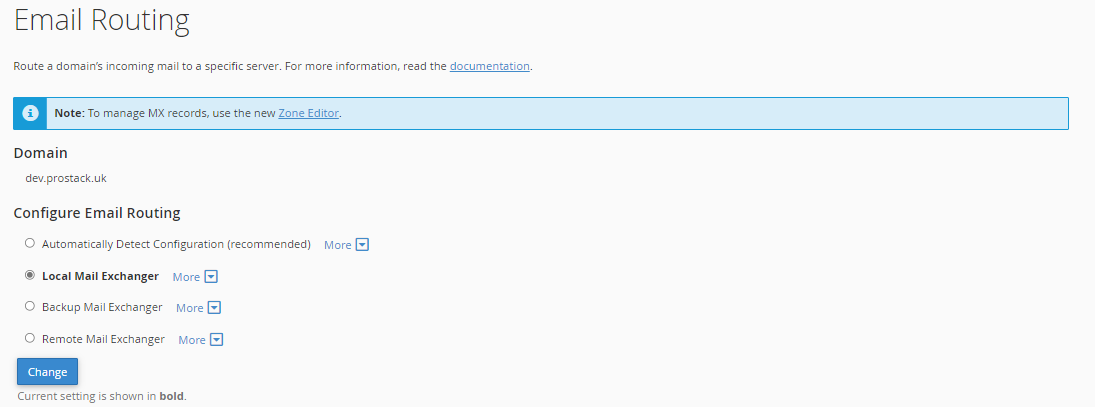Image resolution: width=1095 pixels, height=407 pixels.
Task: Expand More text for Automatically Detect Configuration
Action: (337, 245)
